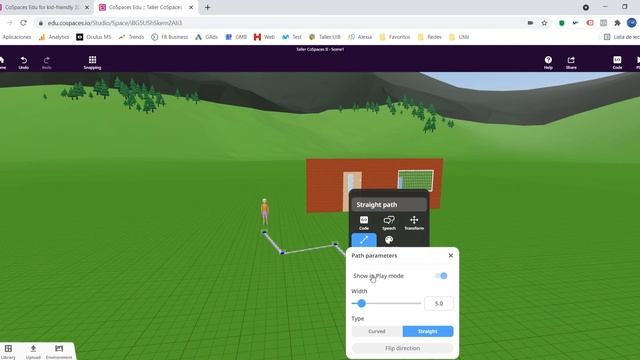
Task: Open the Alexia bookmark
Action: (360, 37)
